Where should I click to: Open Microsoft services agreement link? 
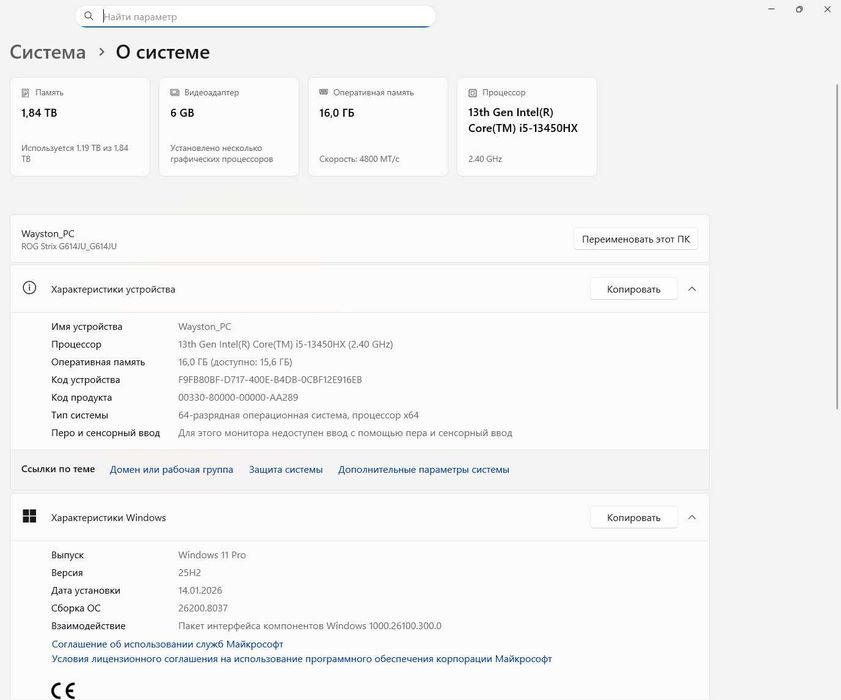(x=167, y=644)
